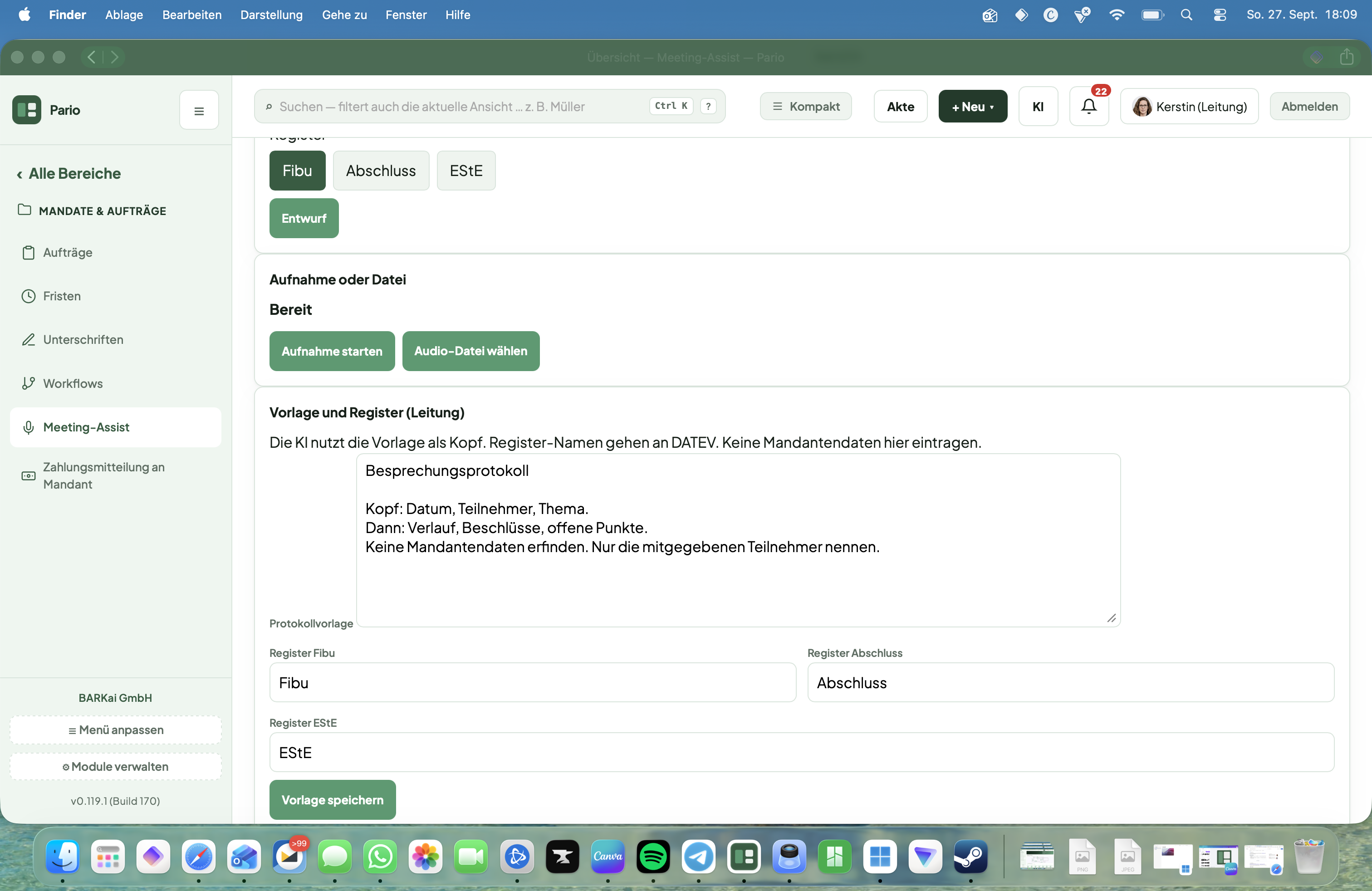This screenshot has height=891, width=1372.
Task: Click the Pario logo icon
Action: click(x=26, y=109)
